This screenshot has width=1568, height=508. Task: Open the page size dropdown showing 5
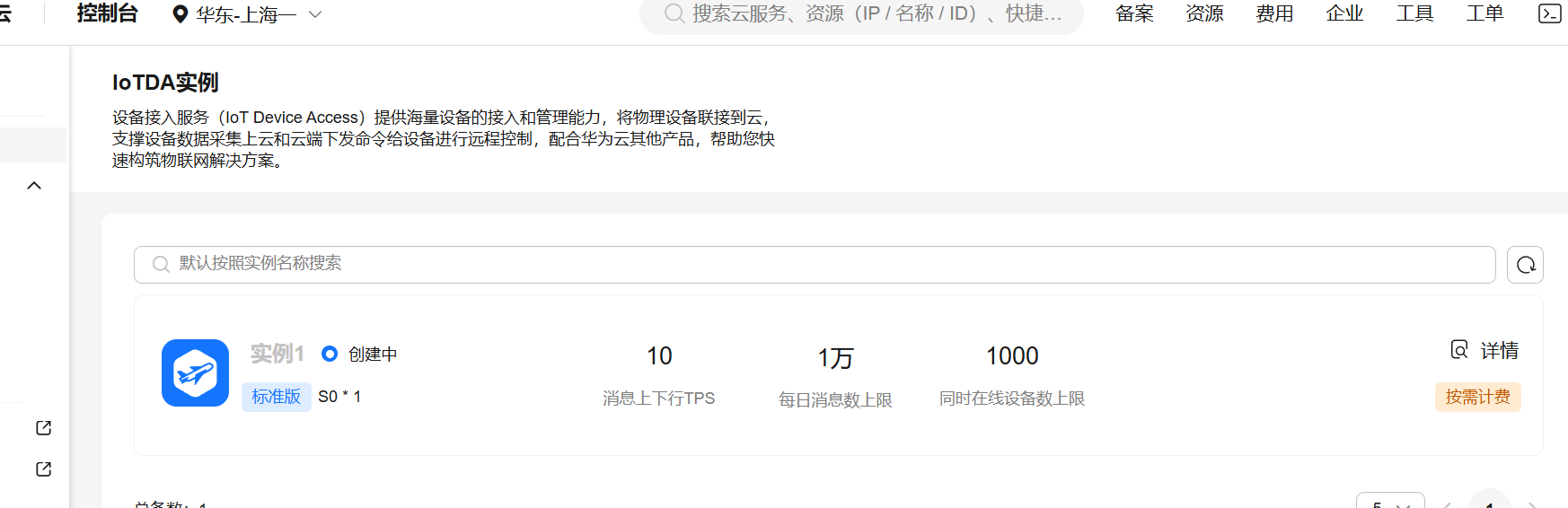click(x=1390, y=501)
